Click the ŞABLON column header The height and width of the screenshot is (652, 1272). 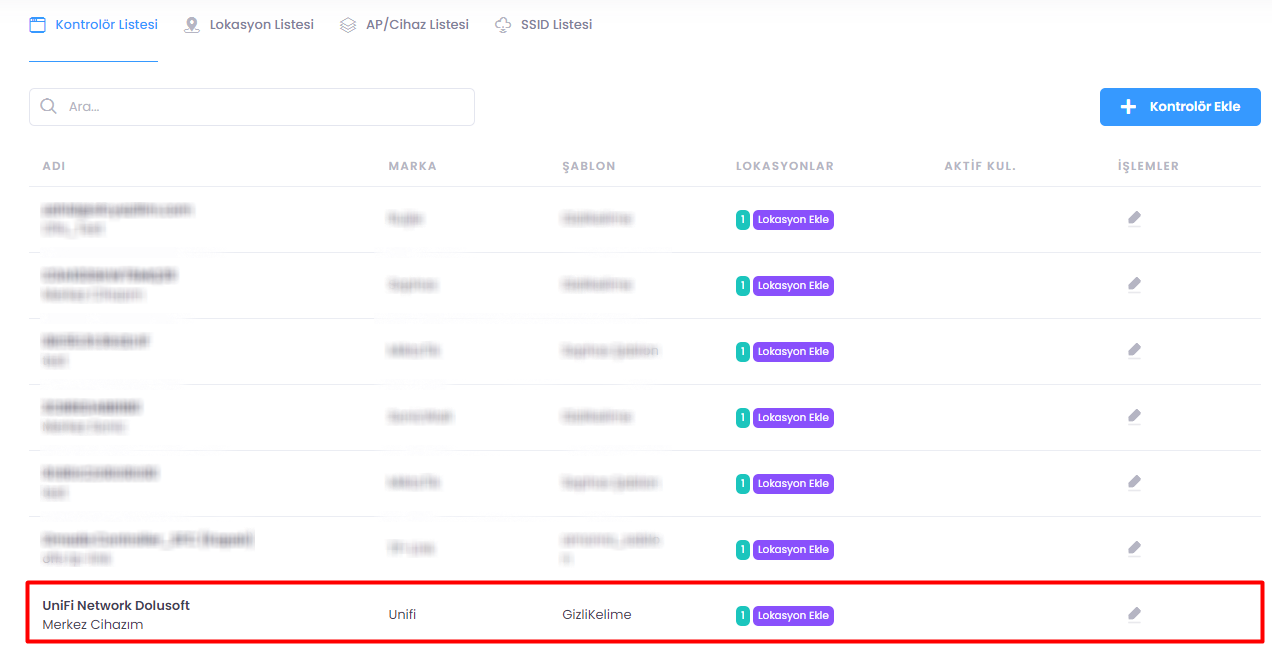point(588,166)
